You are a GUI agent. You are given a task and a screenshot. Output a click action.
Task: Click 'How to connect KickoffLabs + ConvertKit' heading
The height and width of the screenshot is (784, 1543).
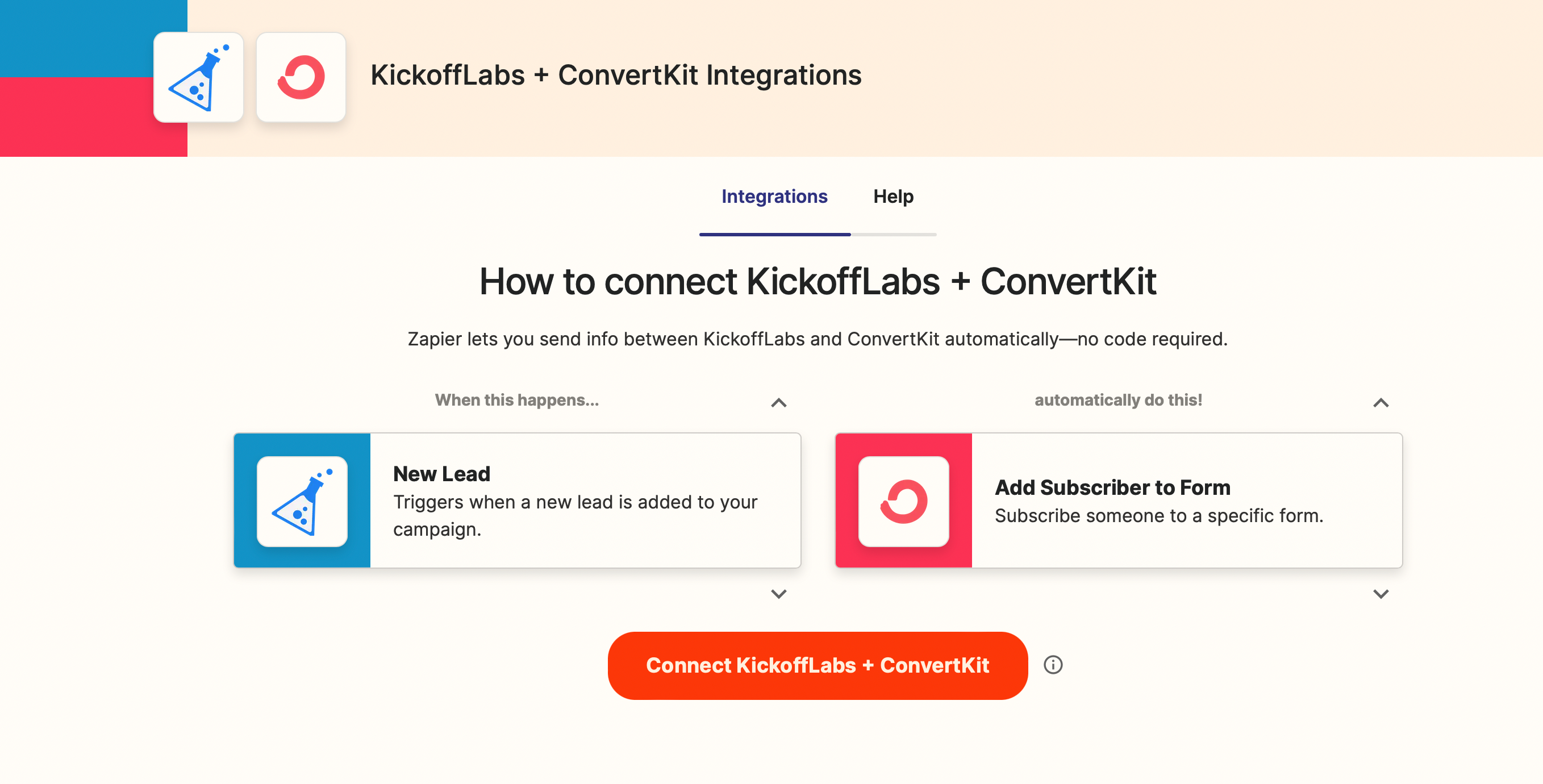[x=817, y=281]
